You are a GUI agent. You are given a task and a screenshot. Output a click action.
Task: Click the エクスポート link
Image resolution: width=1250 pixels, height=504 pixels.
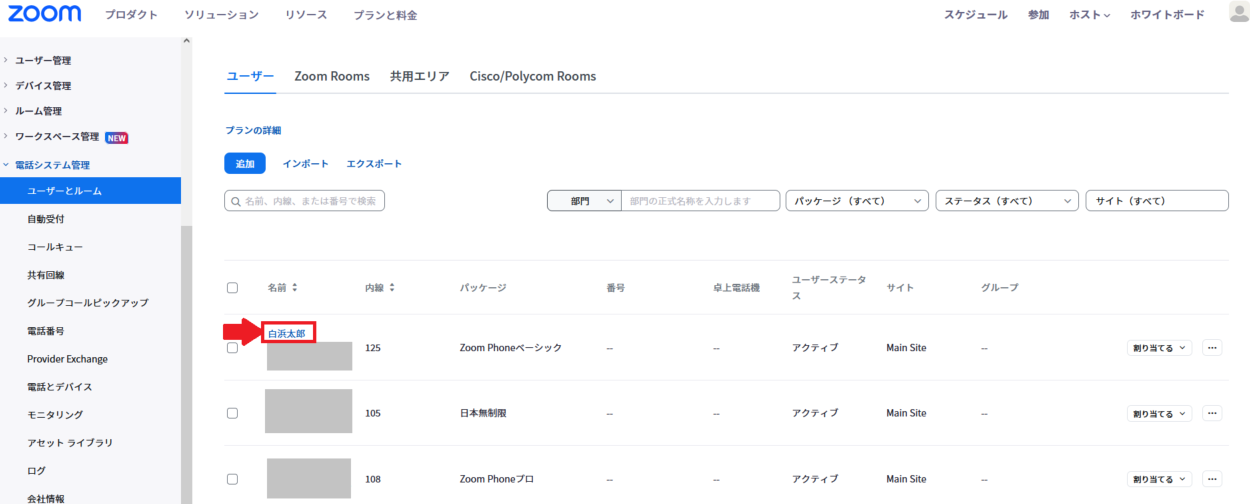click(x=374, y=163)
